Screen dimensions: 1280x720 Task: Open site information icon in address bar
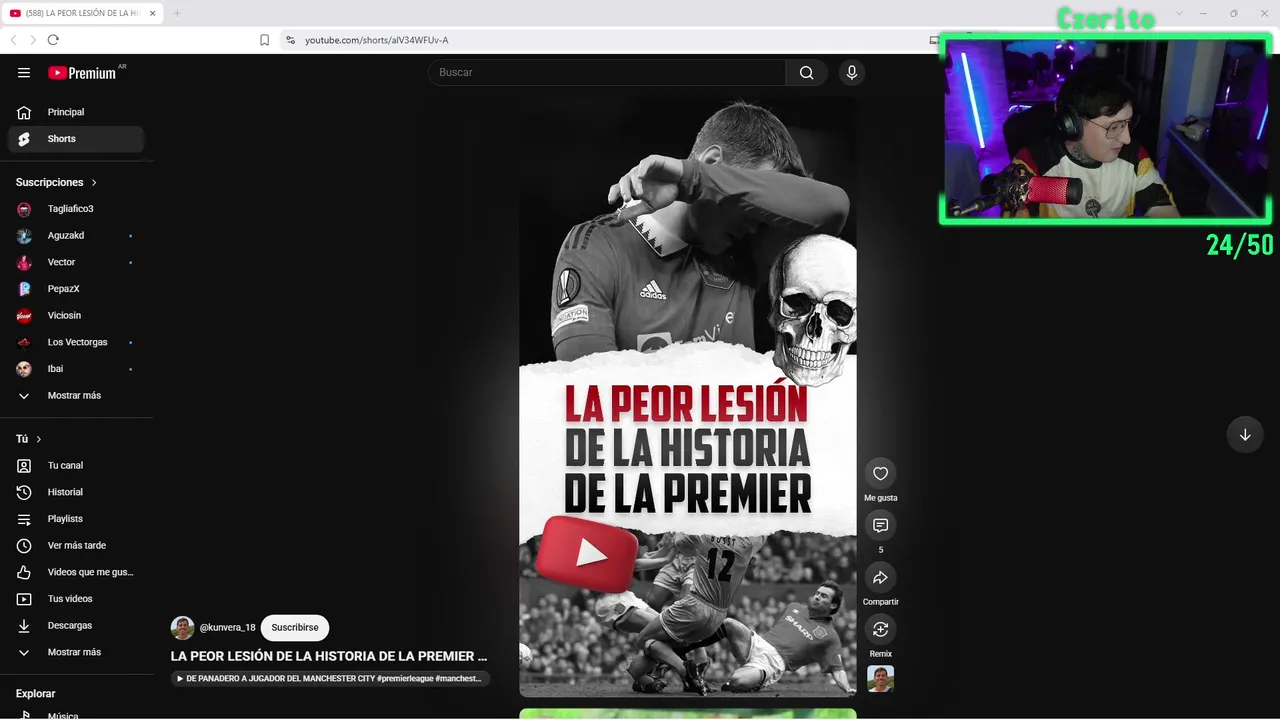[x=290, y=40]
